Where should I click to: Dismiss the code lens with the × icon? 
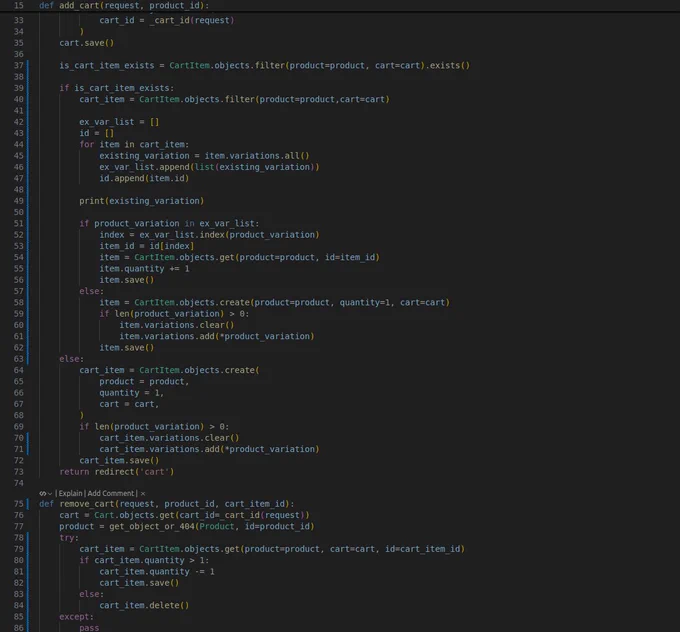point(143,494)
